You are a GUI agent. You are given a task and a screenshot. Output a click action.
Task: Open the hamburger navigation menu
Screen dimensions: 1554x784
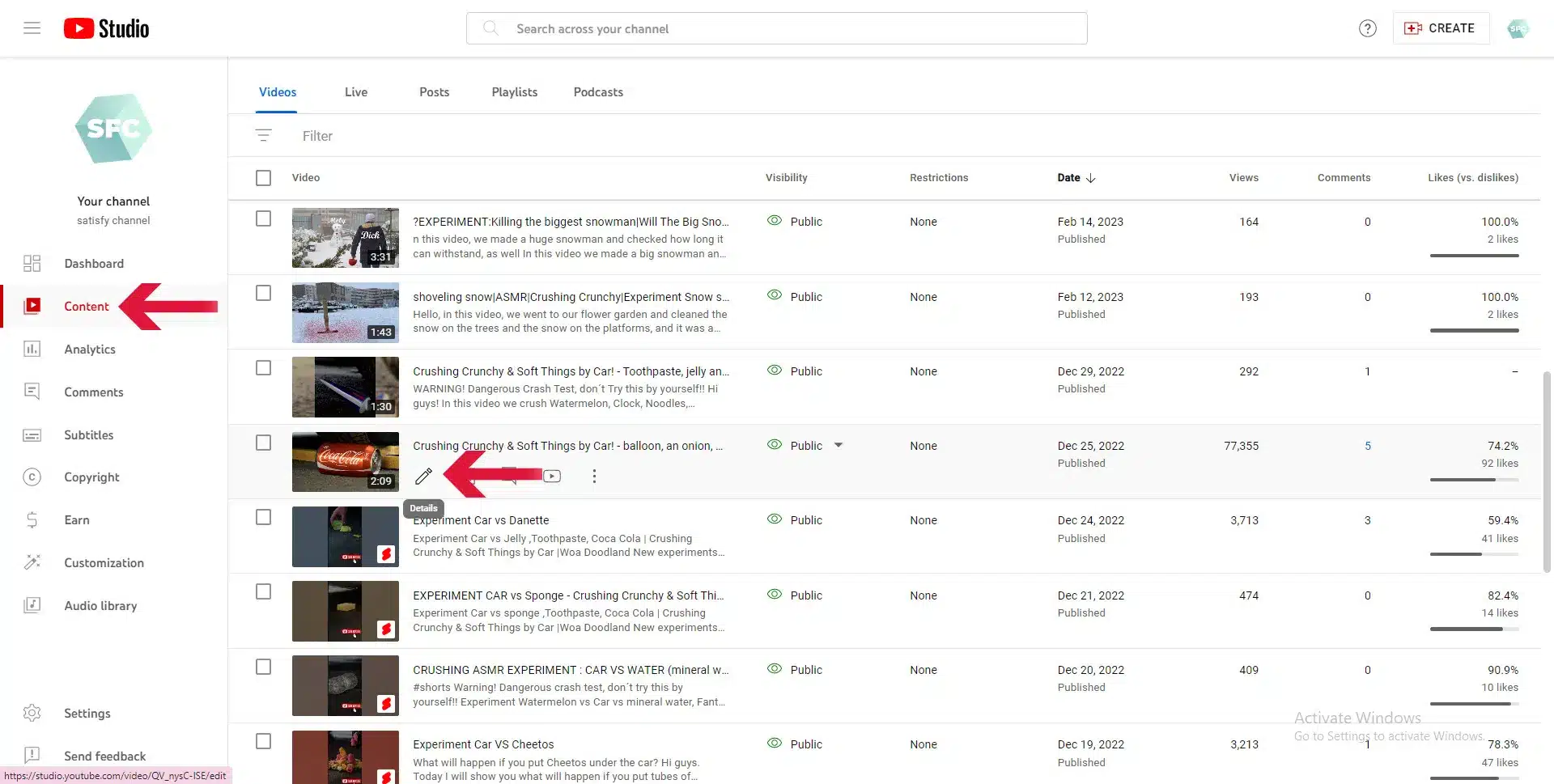coord(32,28)
